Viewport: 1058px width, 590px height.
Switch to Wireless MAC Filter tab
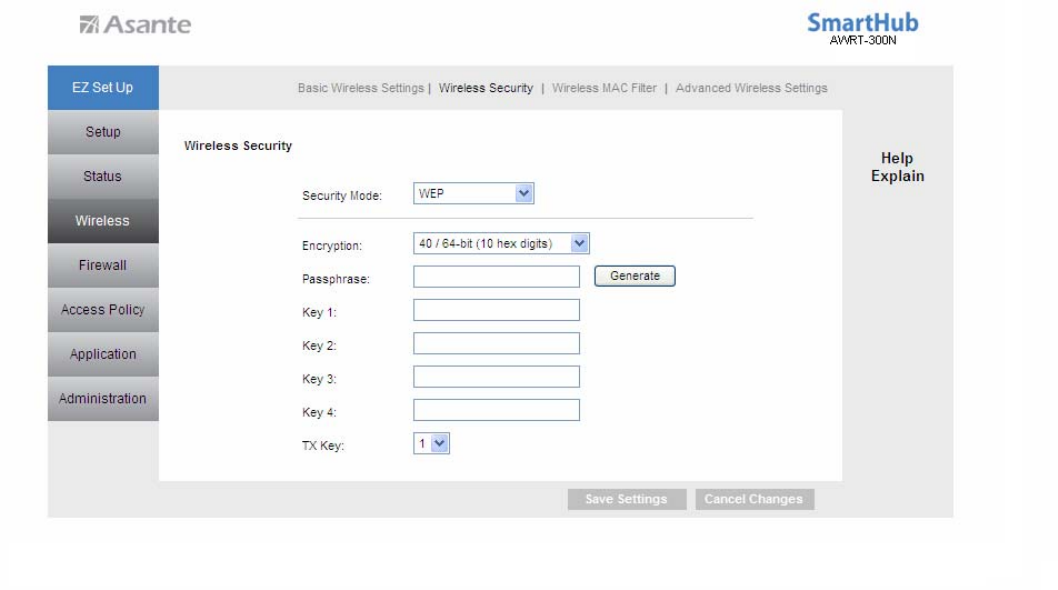point(604,88)
